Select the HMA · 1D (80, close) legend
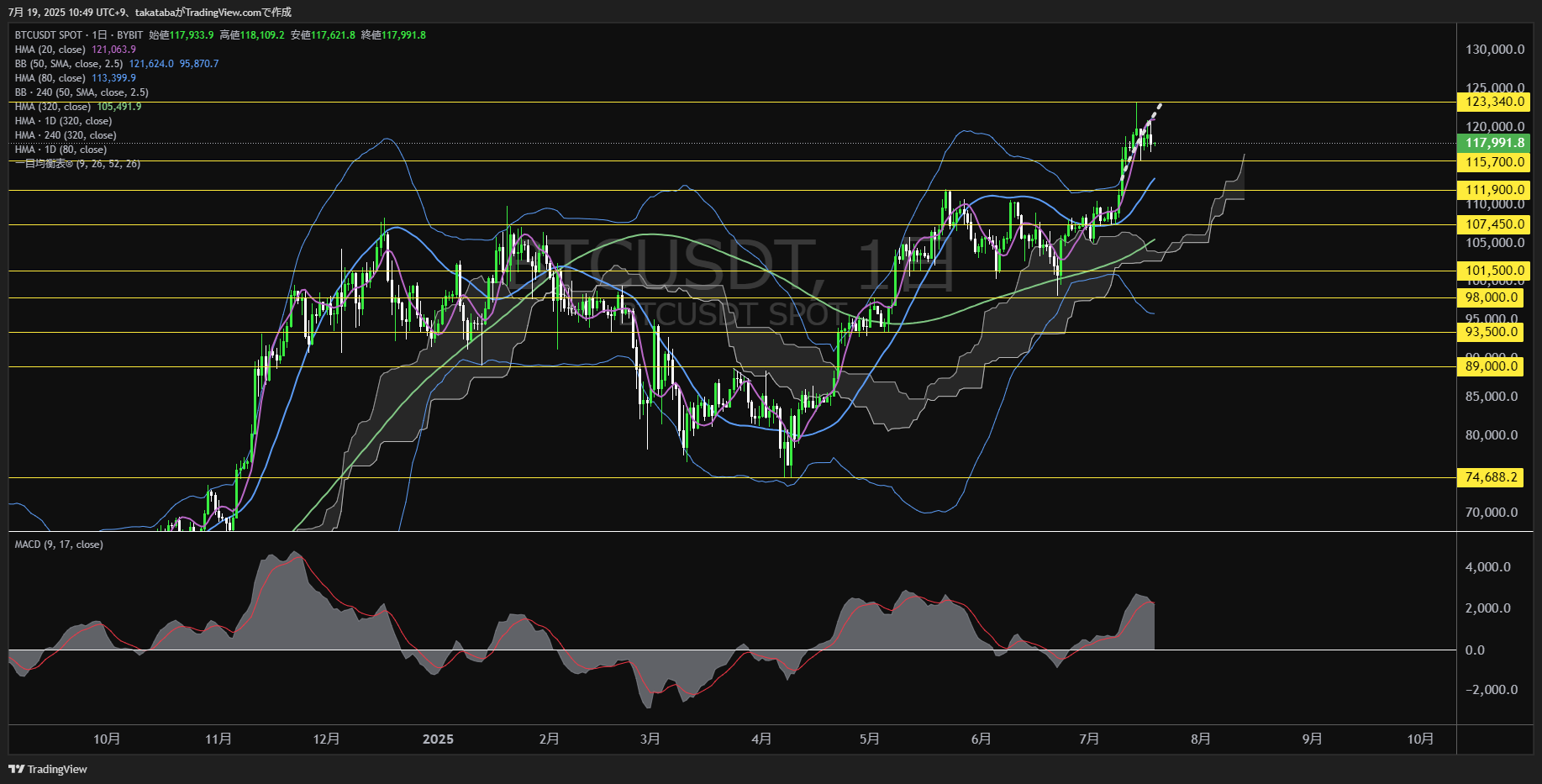This screenshot has width=1542, height=784. coord(61,150)
